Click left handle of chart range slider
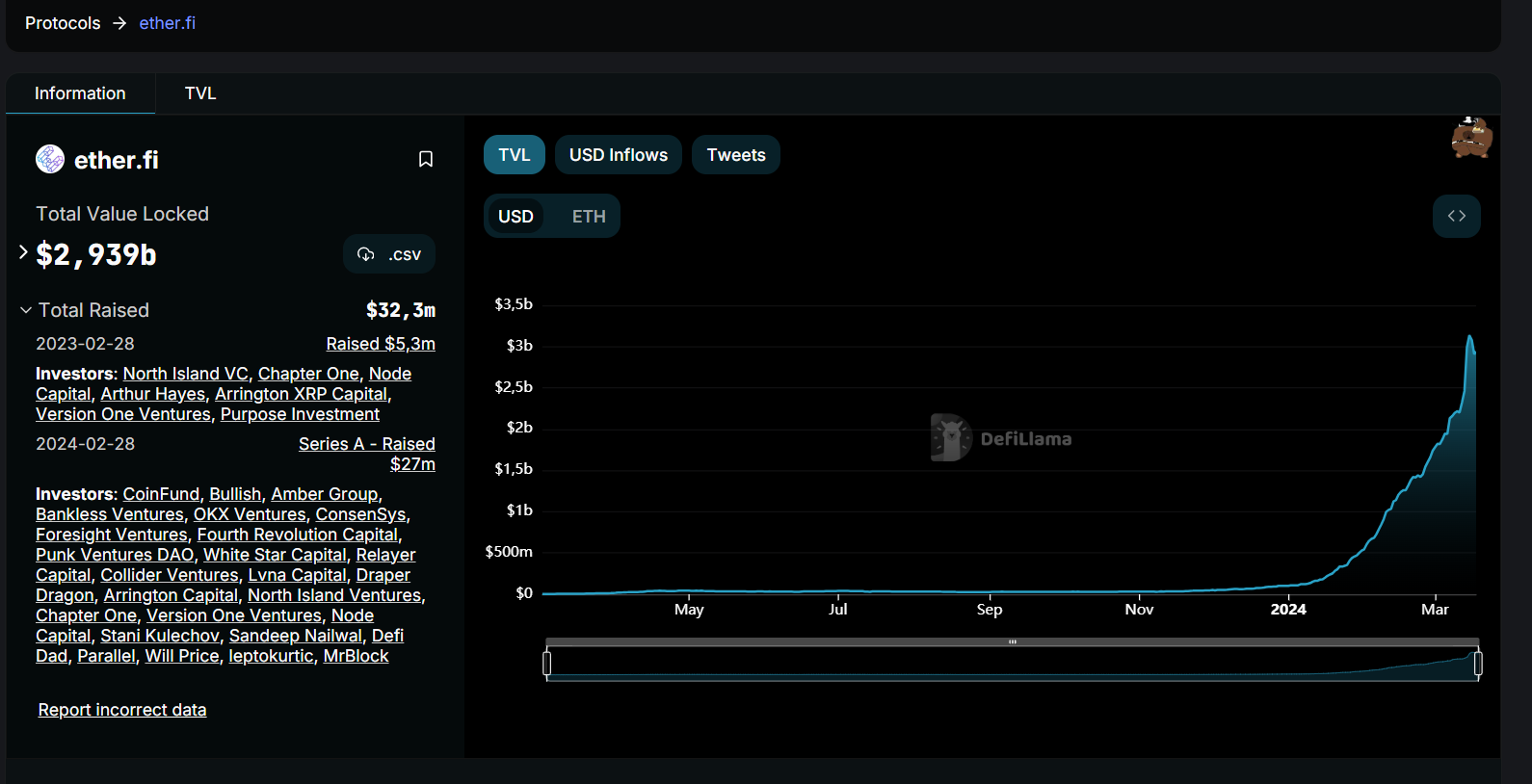This screenshot has width=1532, height=784. 547,663
